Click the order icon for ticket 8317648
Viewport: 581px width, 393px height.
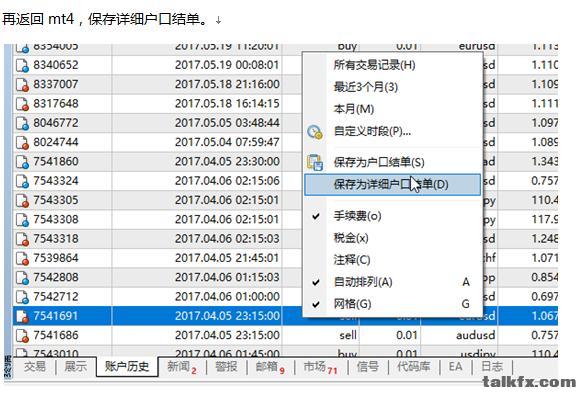click(22, 104)
